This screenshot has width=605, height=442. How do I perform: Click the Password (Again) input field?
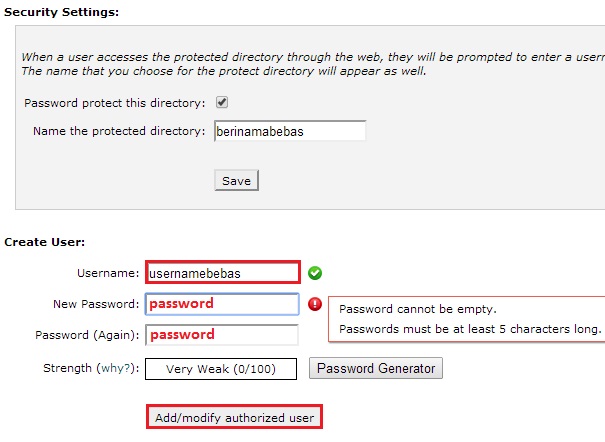[223, 335]
